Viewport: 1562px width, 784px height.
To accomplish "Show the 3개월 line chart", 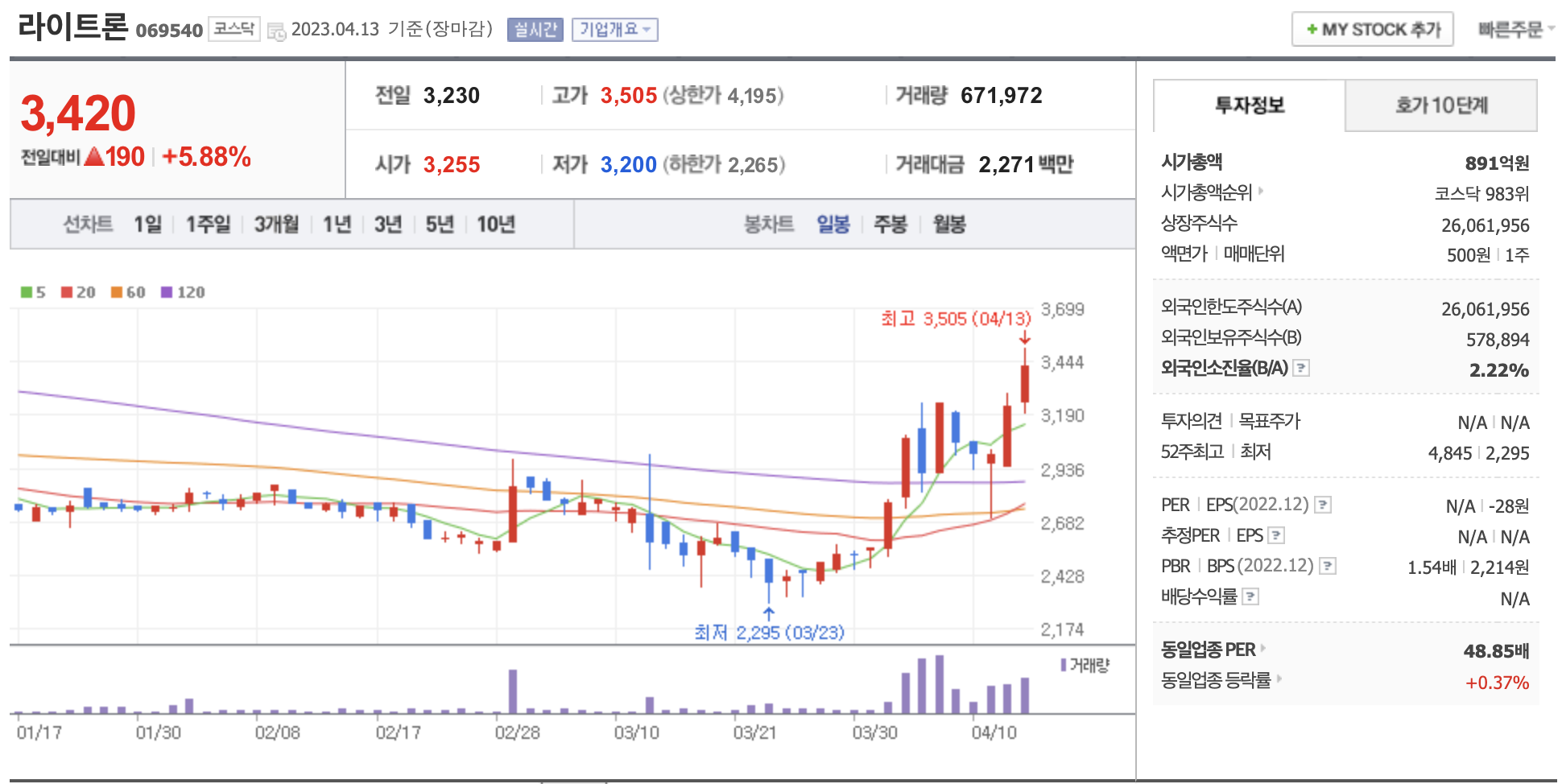I will pyautogui.click(x=276, y=225).
